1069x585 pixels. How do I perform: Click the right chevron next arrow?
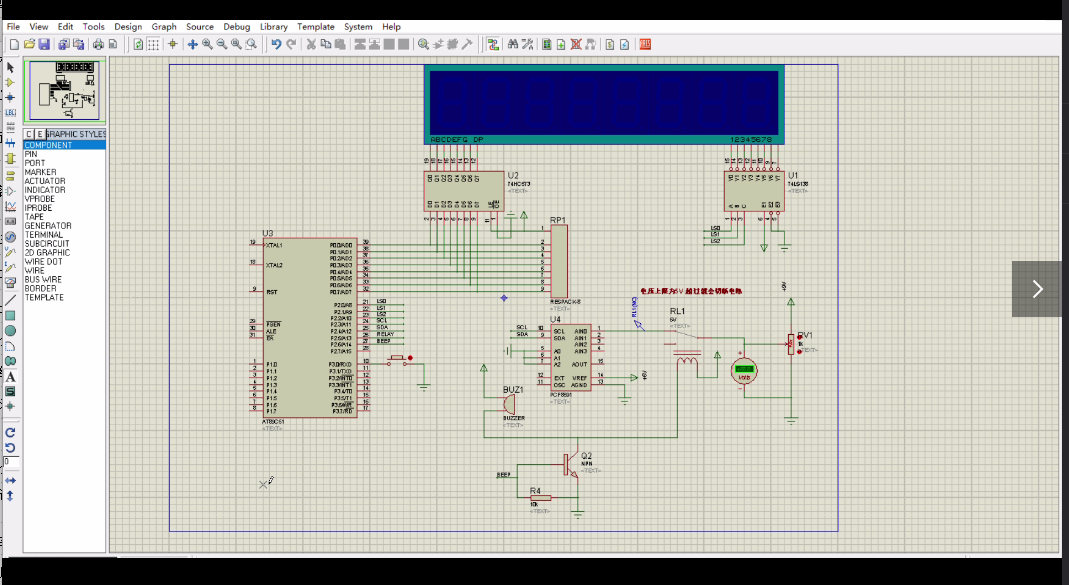click(x=1037, y=289)
